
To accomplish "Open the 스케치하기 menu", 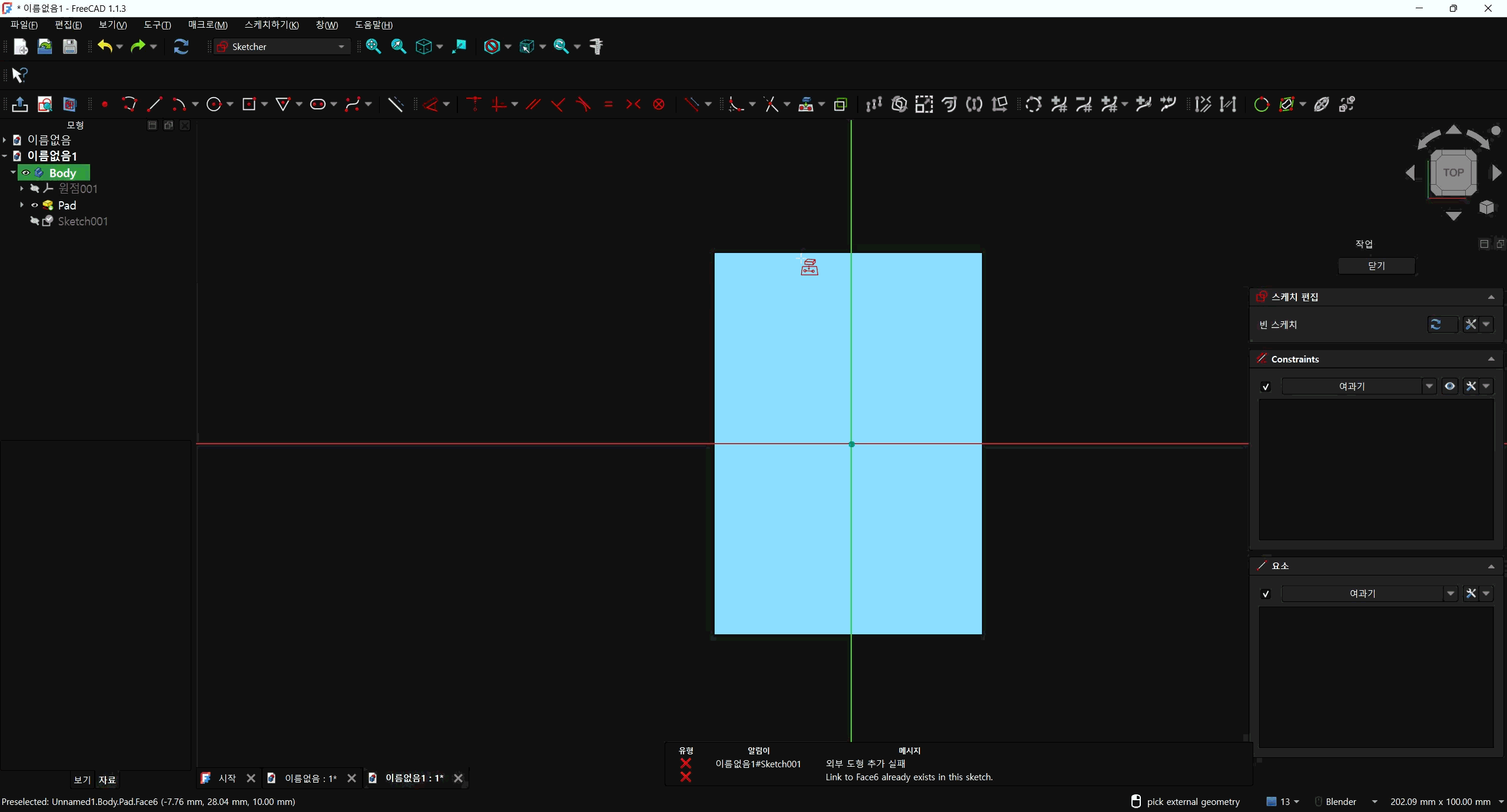I will 272,25.
